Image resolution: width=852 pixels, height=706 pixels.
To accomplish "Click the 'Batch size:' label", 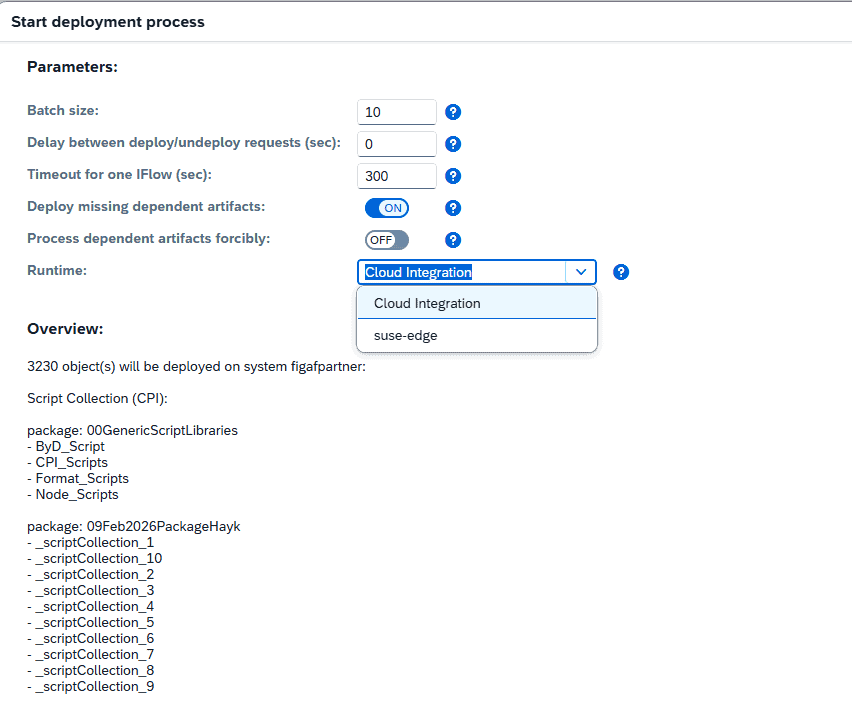I will coord(63,110).
